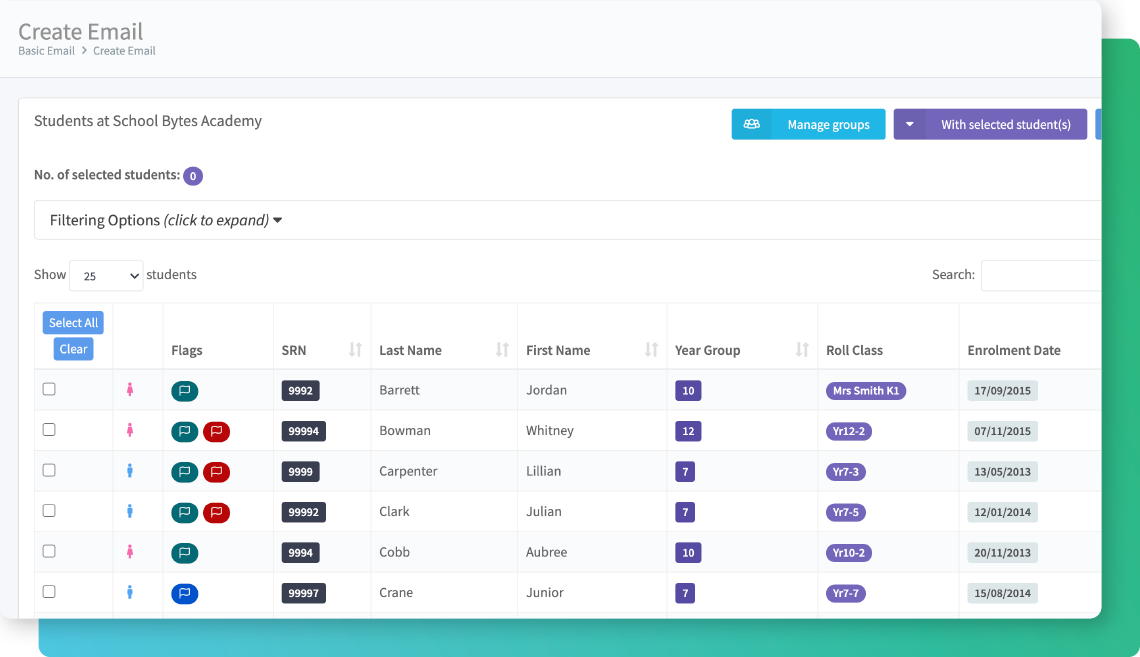
Task: Tick the checkbox for Cobb Aubree
Action: click(49, 551)
